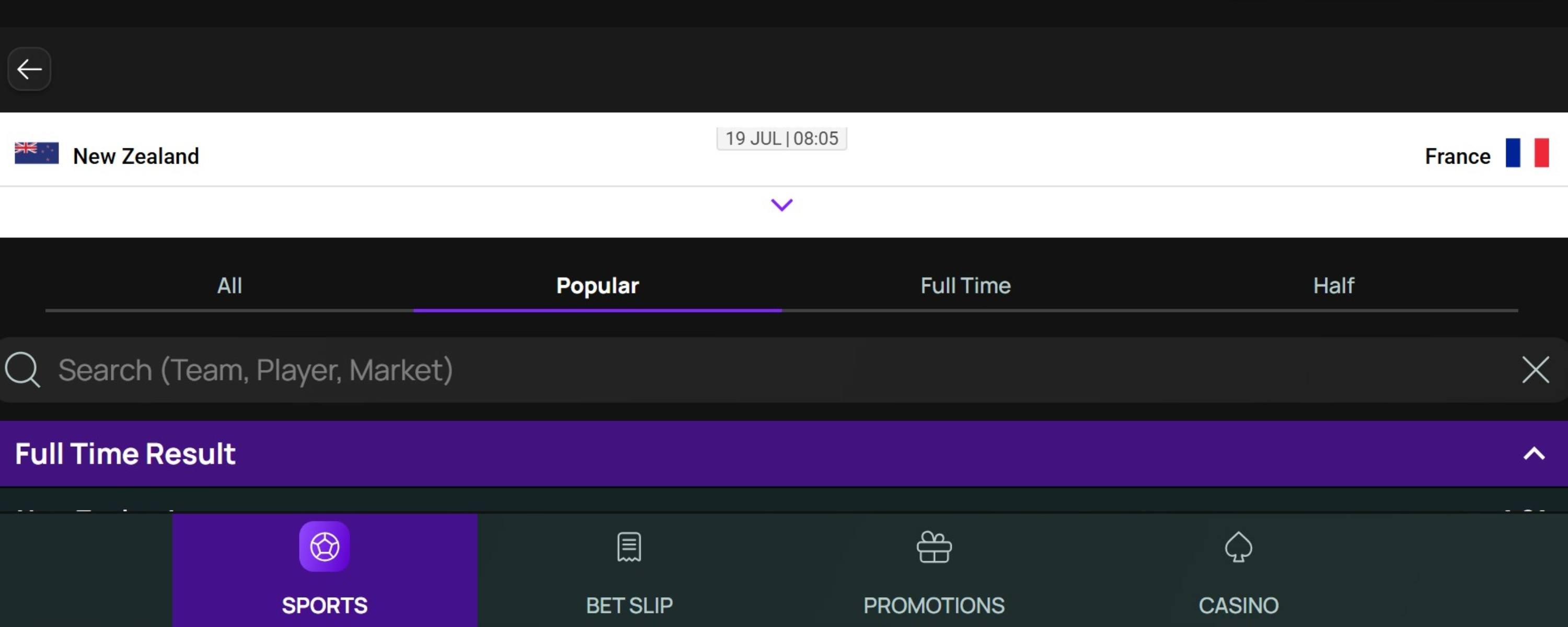The height and width of the screenshot is (627, 1568).
Task: Click the Full Time Result header title
Action: coord(125,454)
